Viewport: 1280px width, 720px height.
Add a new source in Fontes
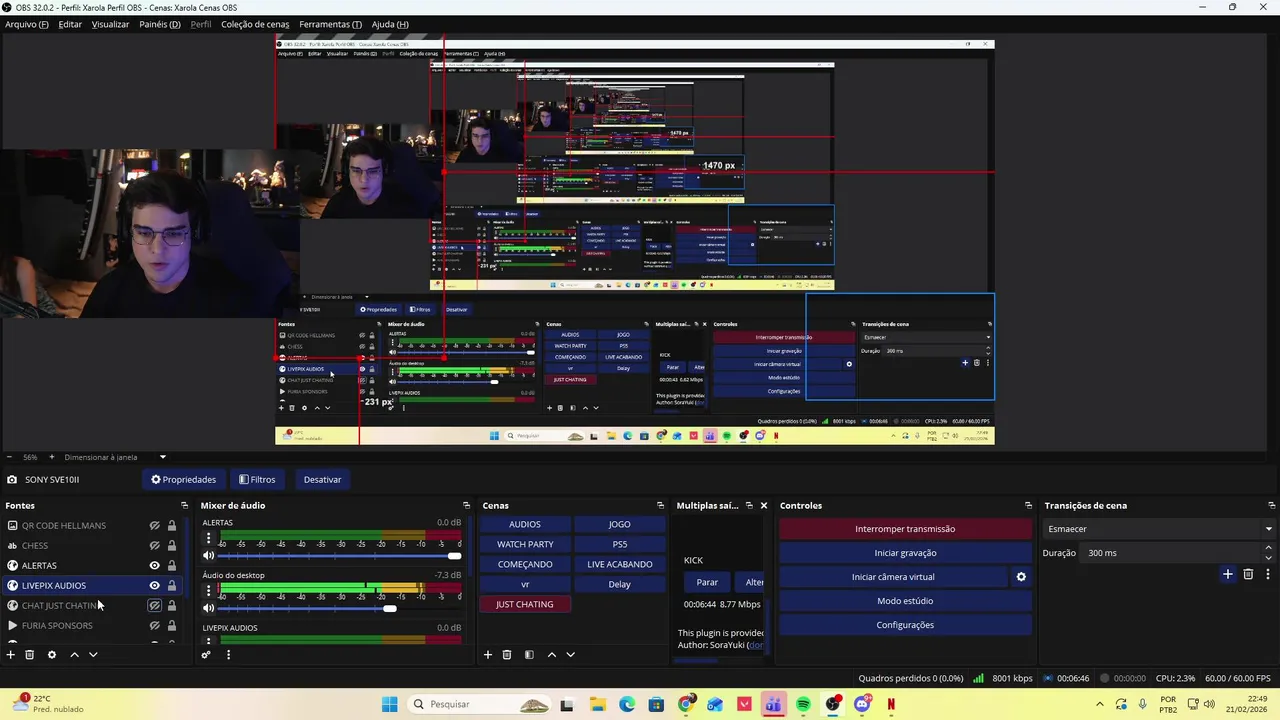[x=11, y=655]
